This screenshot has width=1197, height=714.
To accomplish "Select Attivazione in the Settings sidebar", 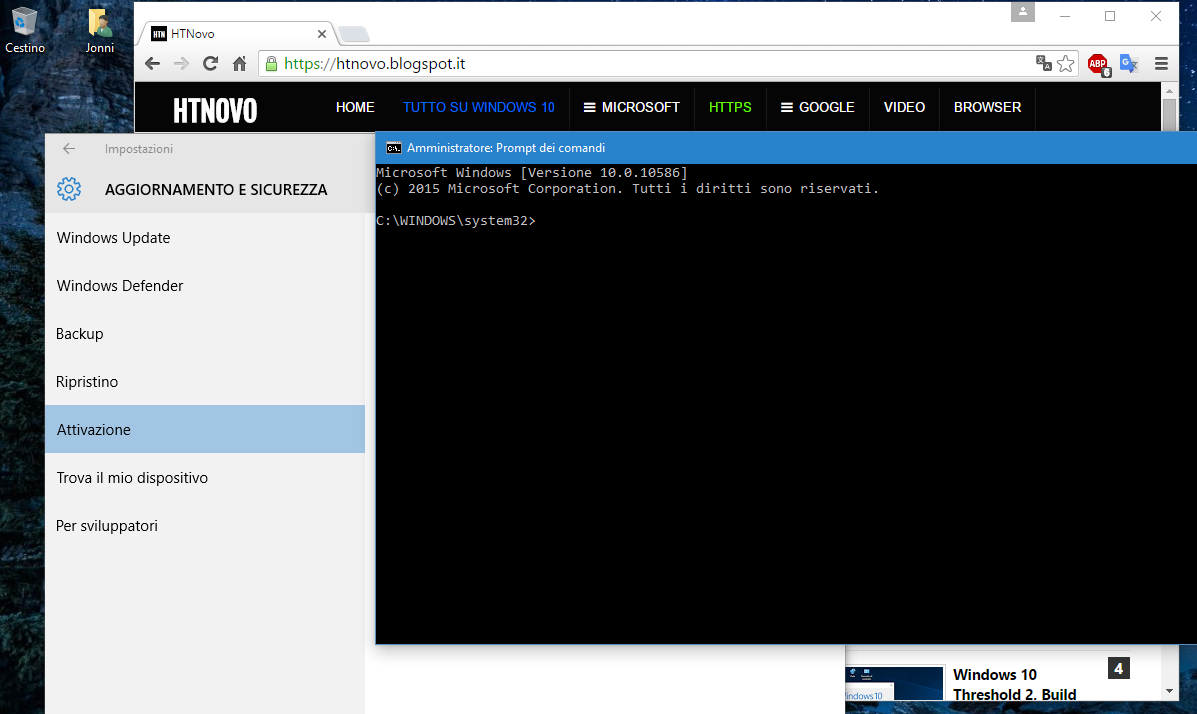I will (93, 429).
